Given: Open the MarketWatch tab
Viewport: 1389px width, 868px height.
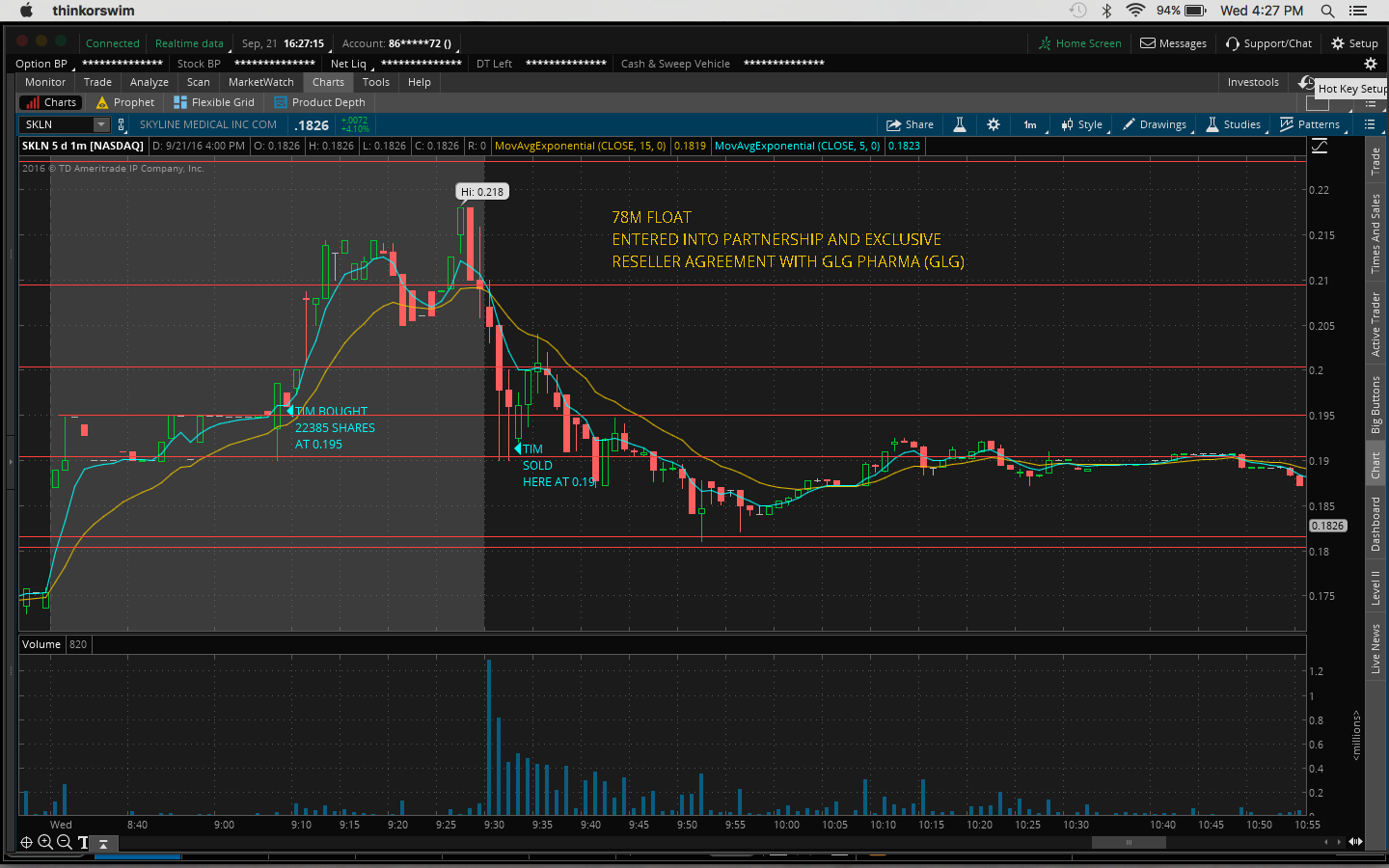Looking at the screenshot, I should tap(261, 82).
